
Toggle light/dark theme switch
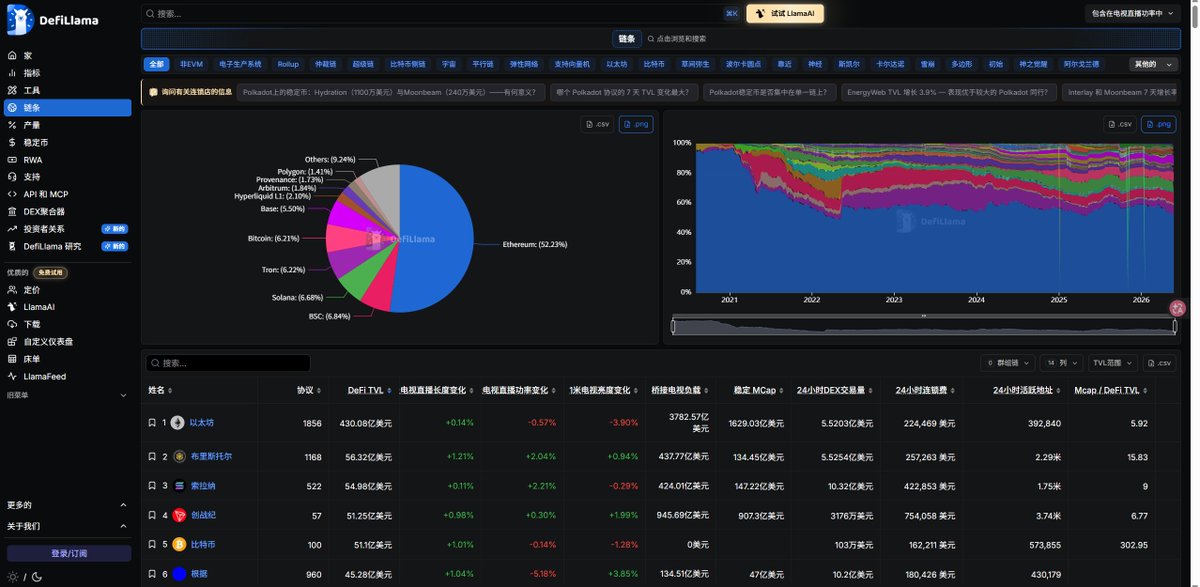pyautogui.click(x=24, y=576)
